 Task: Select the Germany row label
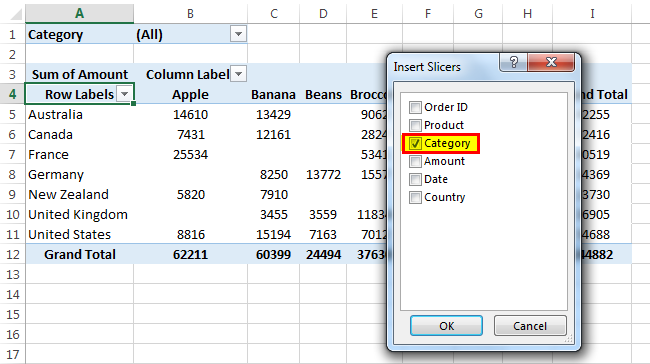click(x=80, y=175)
